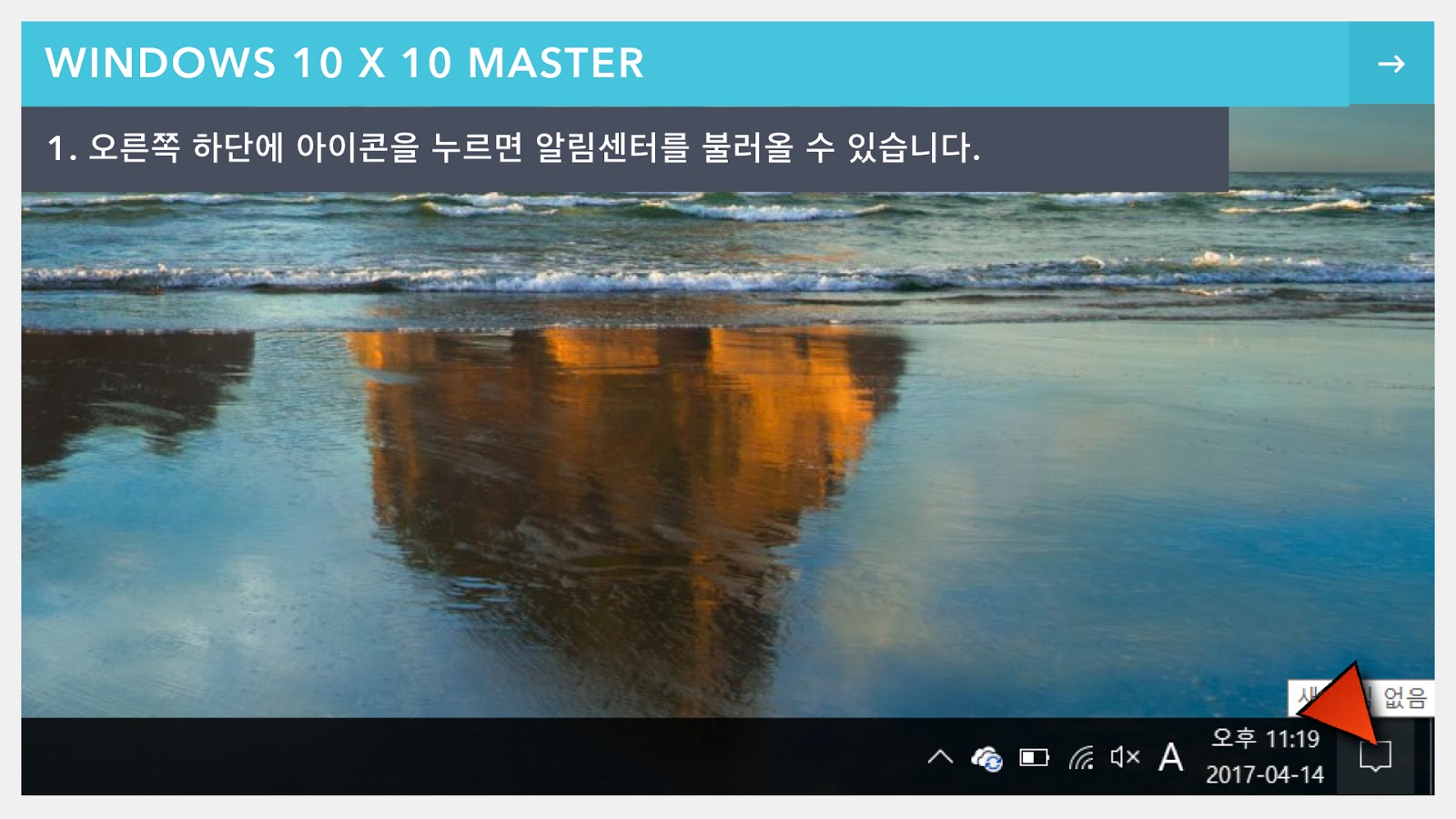The height and width of the screenshot is (819, 1456).
Task: Toggle the IME language indicator A
Action: [x=1171, y=757]
